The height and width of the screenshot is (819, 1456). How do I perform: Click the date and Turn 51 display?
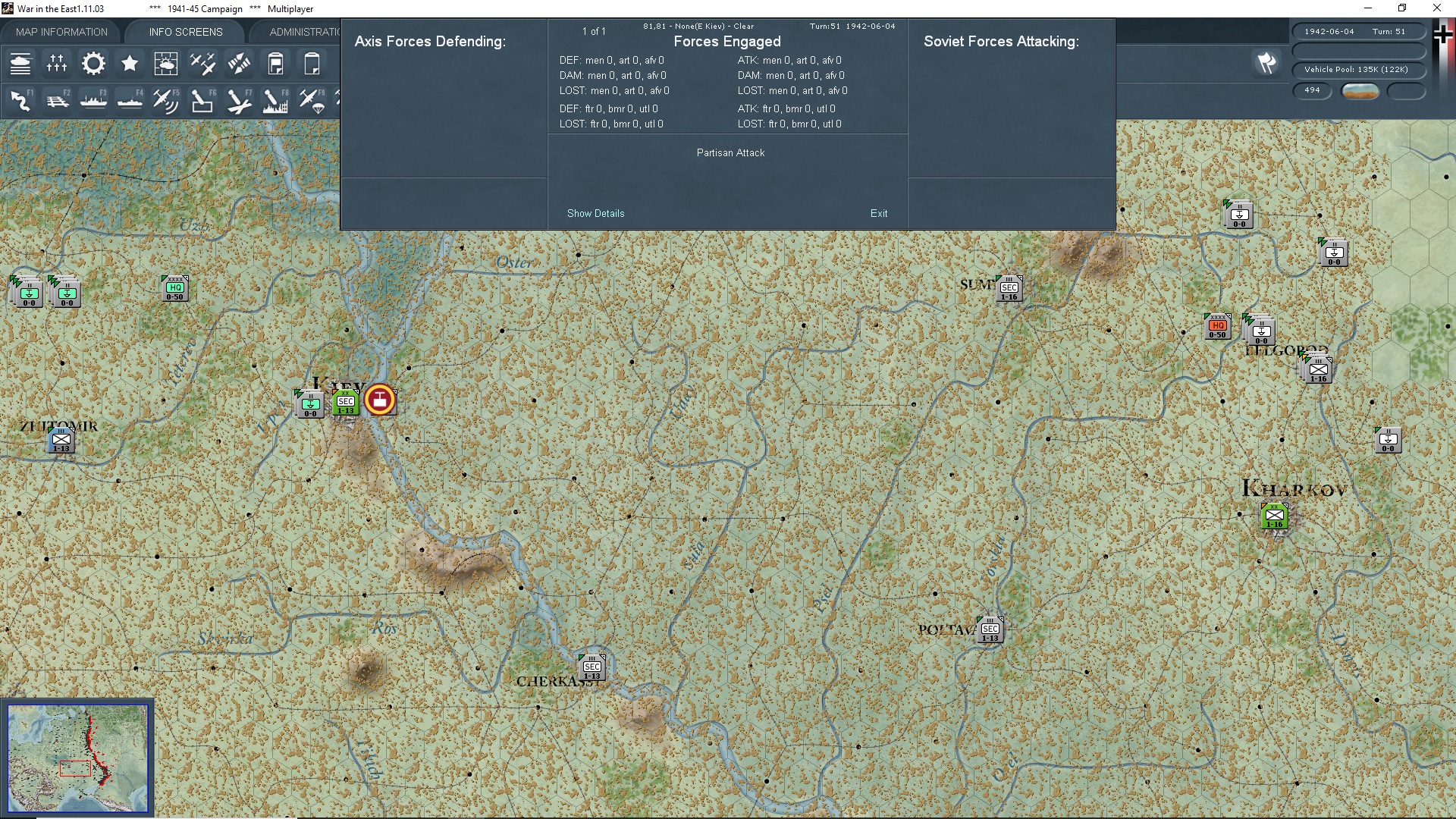tap(1359, 32)
